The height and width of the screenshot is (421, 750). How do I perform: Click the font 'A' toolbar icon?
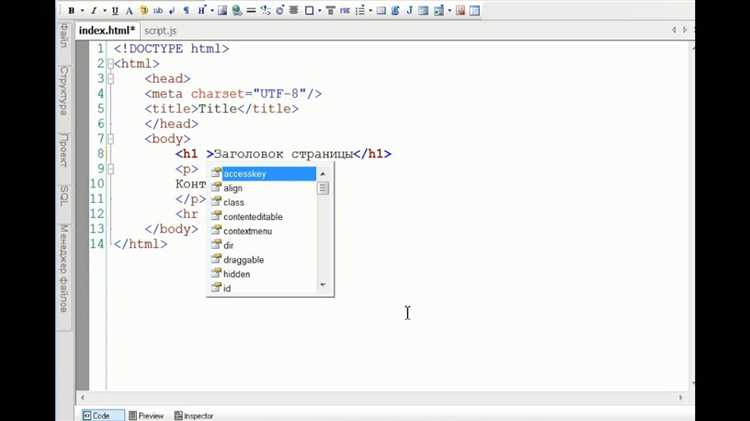(130, 10)
